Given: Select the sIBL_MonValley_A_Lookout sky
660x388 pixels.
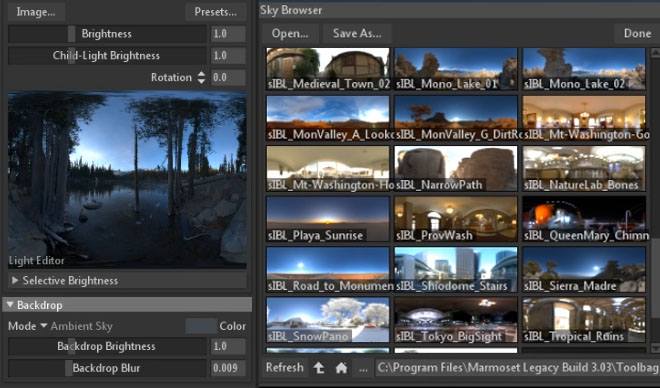Looking at the screenshot, I should click(328, 118).
